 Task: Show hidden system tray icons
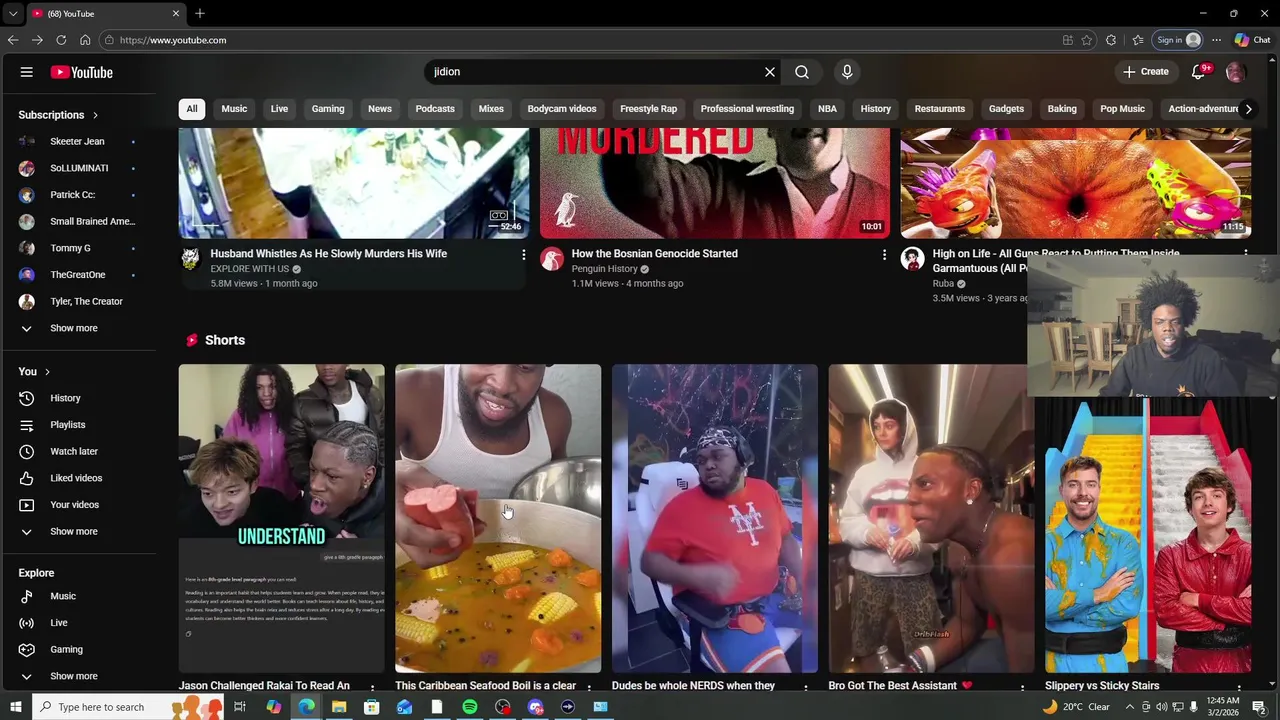pyautogui.click(x=1130, y=707)
